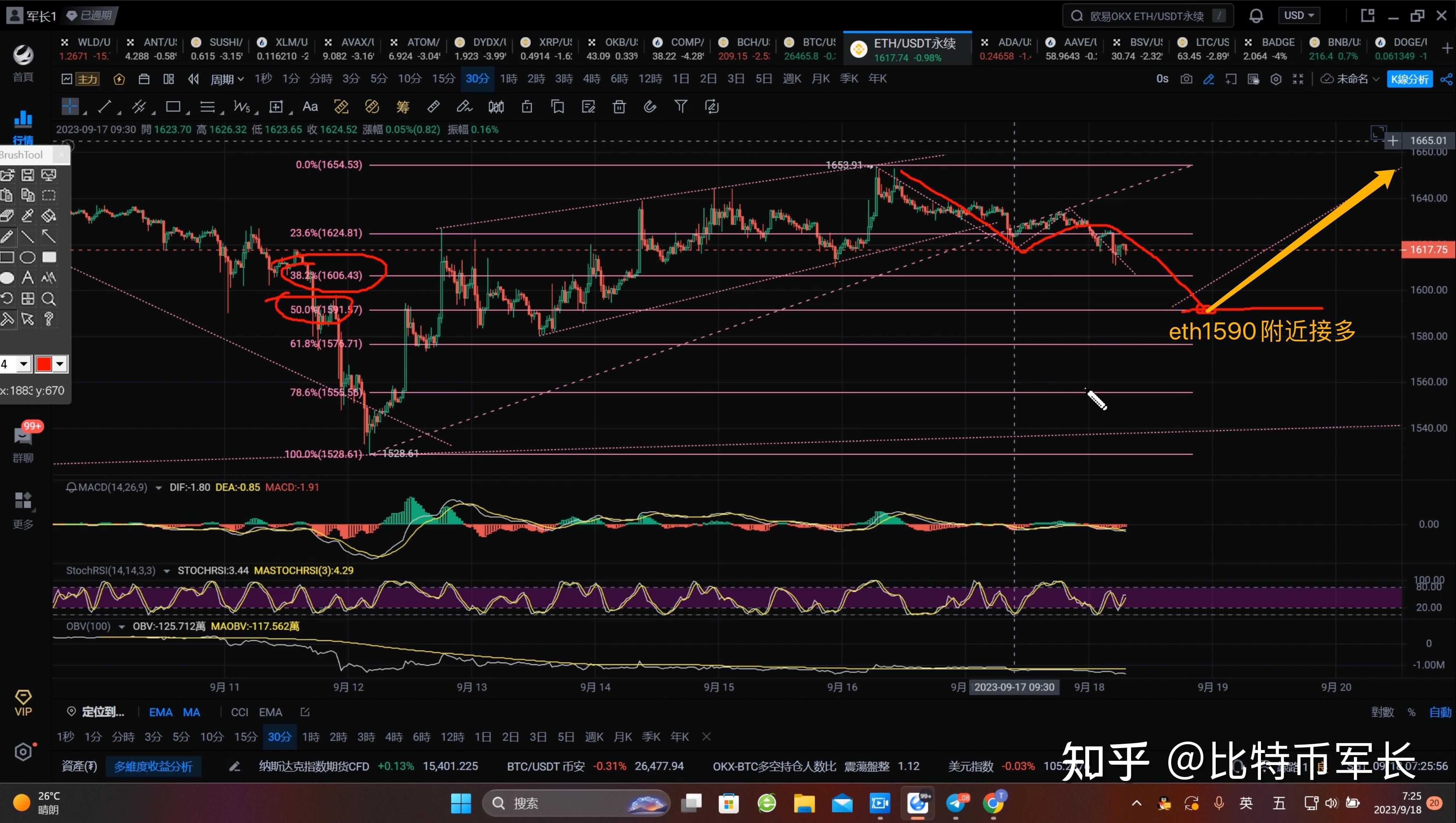This screenshot has width=1456, height=823.
Task: Click the undo arrow in BrushTool
Action: [x=7, y=298]
